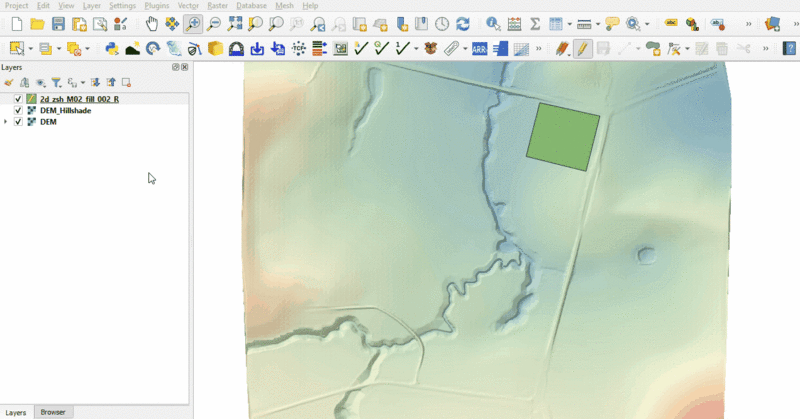800x419 pixels.
Task: Open the Python Console icon
Action: tap(112, 48)
